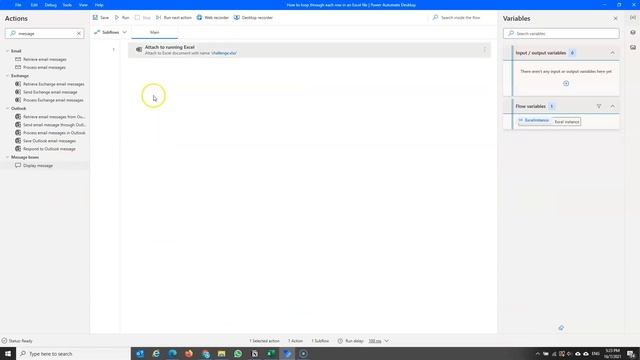Open Internet Explorer from the taskbar
The height and width of the screenshot is (360, 640).
pos(156,353)
